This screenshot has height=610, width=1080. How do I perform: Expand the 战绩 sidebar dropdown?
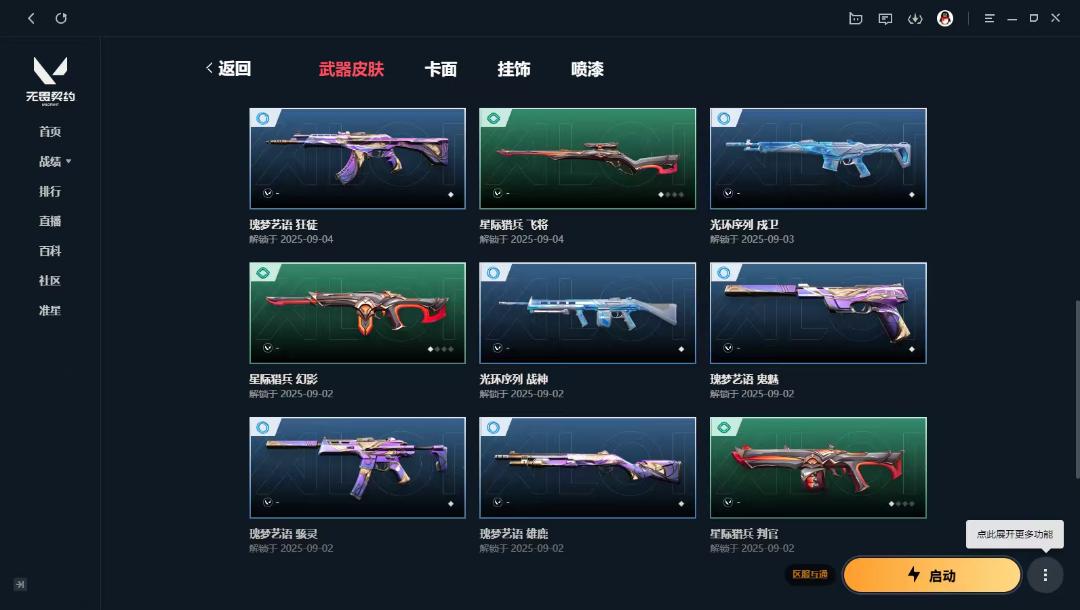tap(54, 161)
